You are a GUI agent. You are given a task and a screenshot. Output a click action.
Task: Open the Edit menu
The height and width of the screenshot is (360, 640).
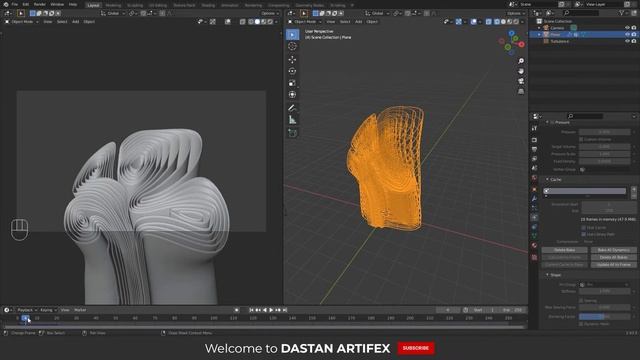pos(26,4)
